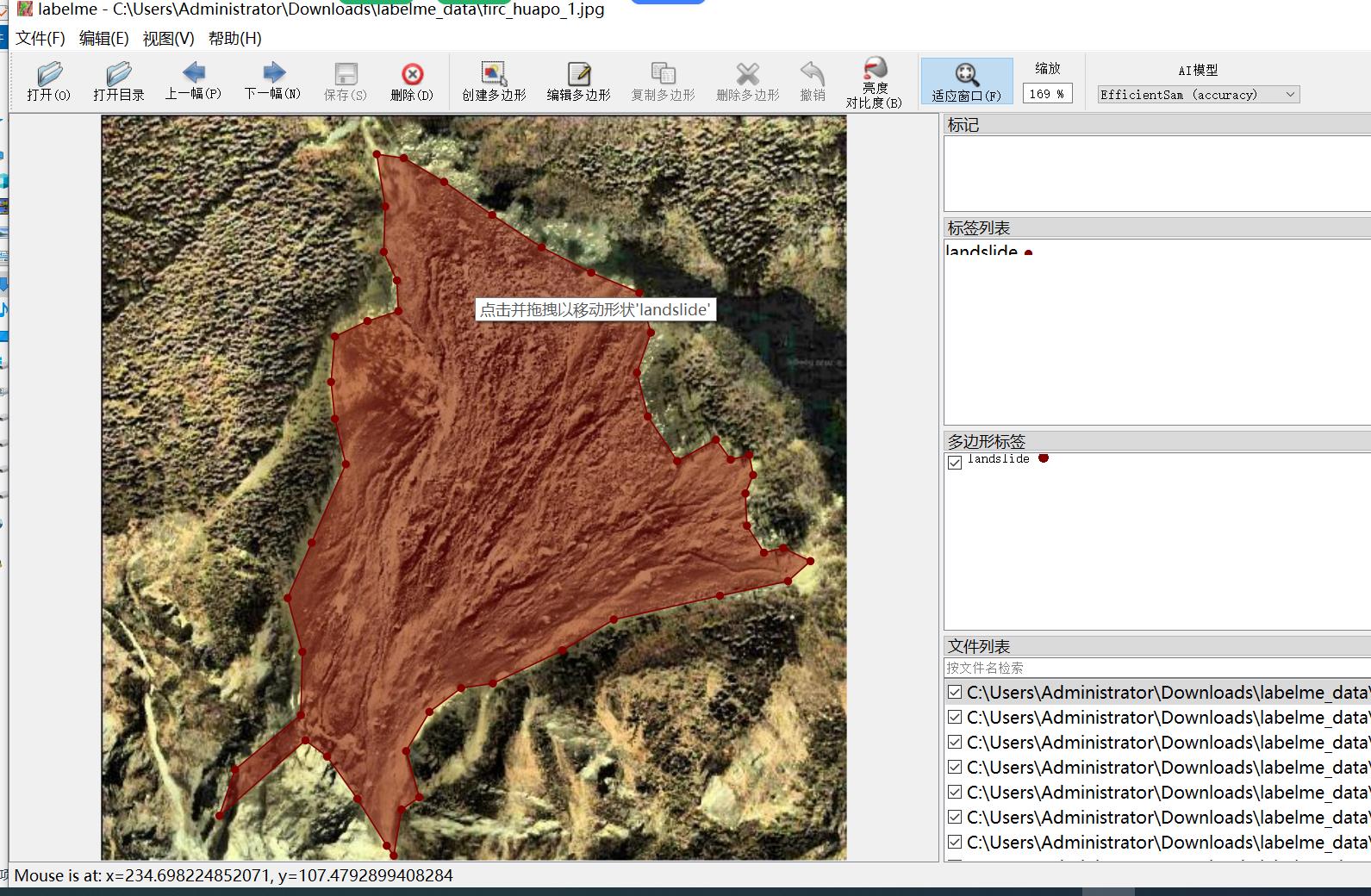Toggle checkbox of second file in list
The width and height of the screenshot is (1371, 896).
click(x=955, y=718)
